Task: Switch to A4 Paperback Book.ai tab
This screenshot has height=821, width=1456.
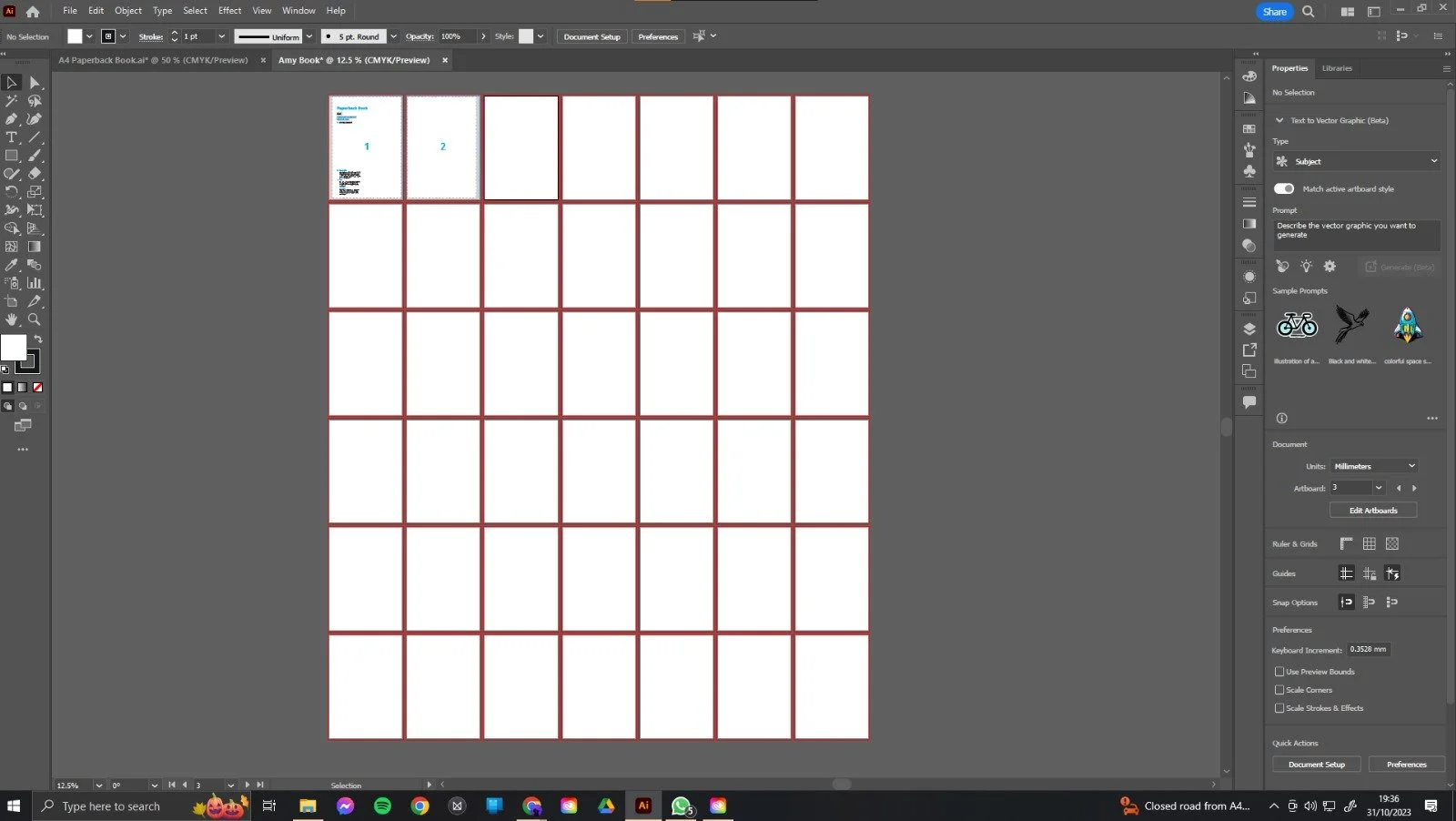Action: pos(153,60)
